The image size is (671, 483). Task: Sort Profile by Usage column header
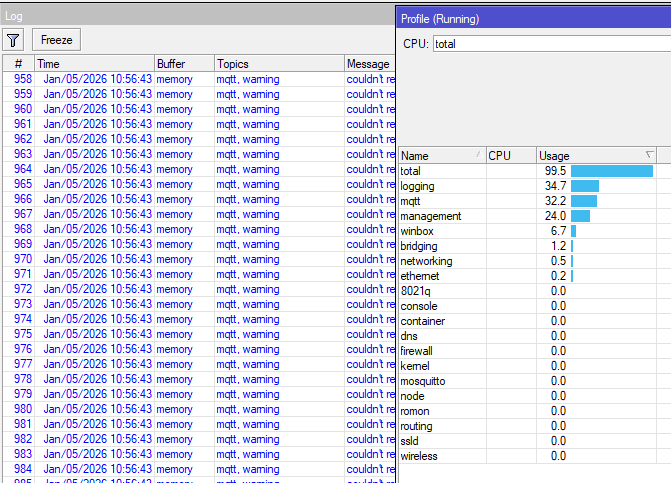[597, 156]
